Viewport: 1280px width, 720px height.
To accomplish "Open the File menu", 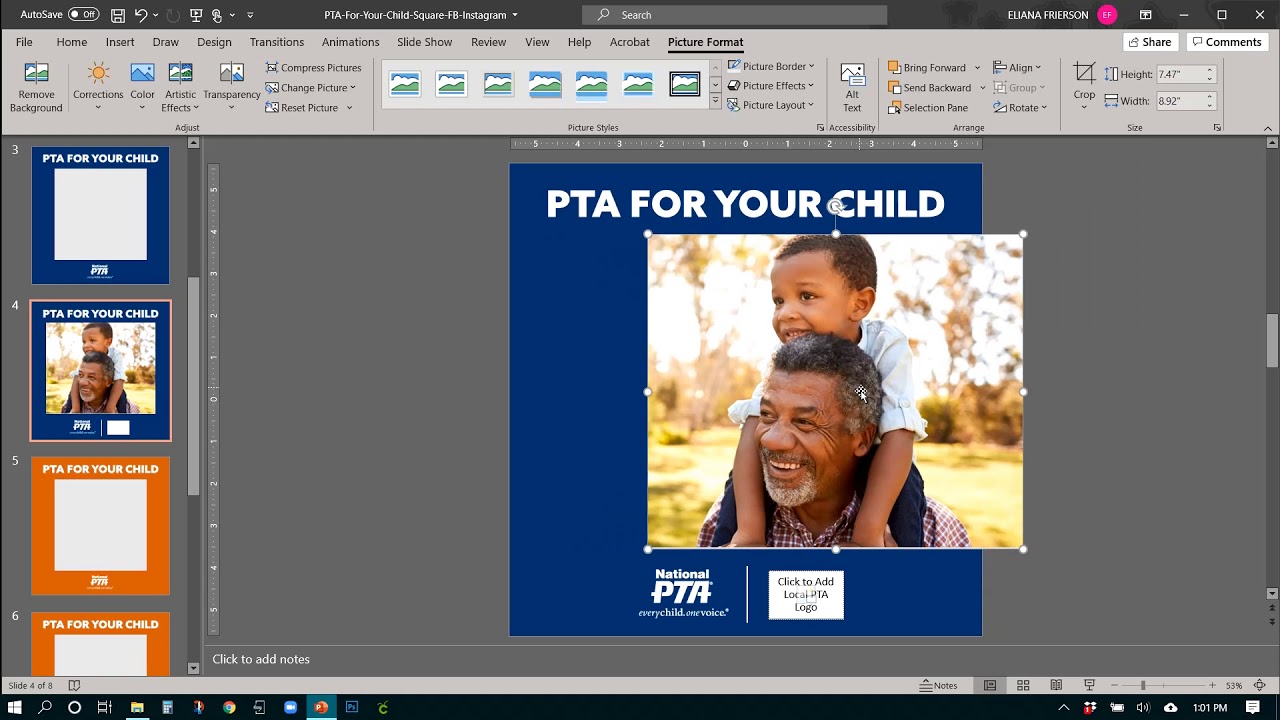I will (24, 42).
